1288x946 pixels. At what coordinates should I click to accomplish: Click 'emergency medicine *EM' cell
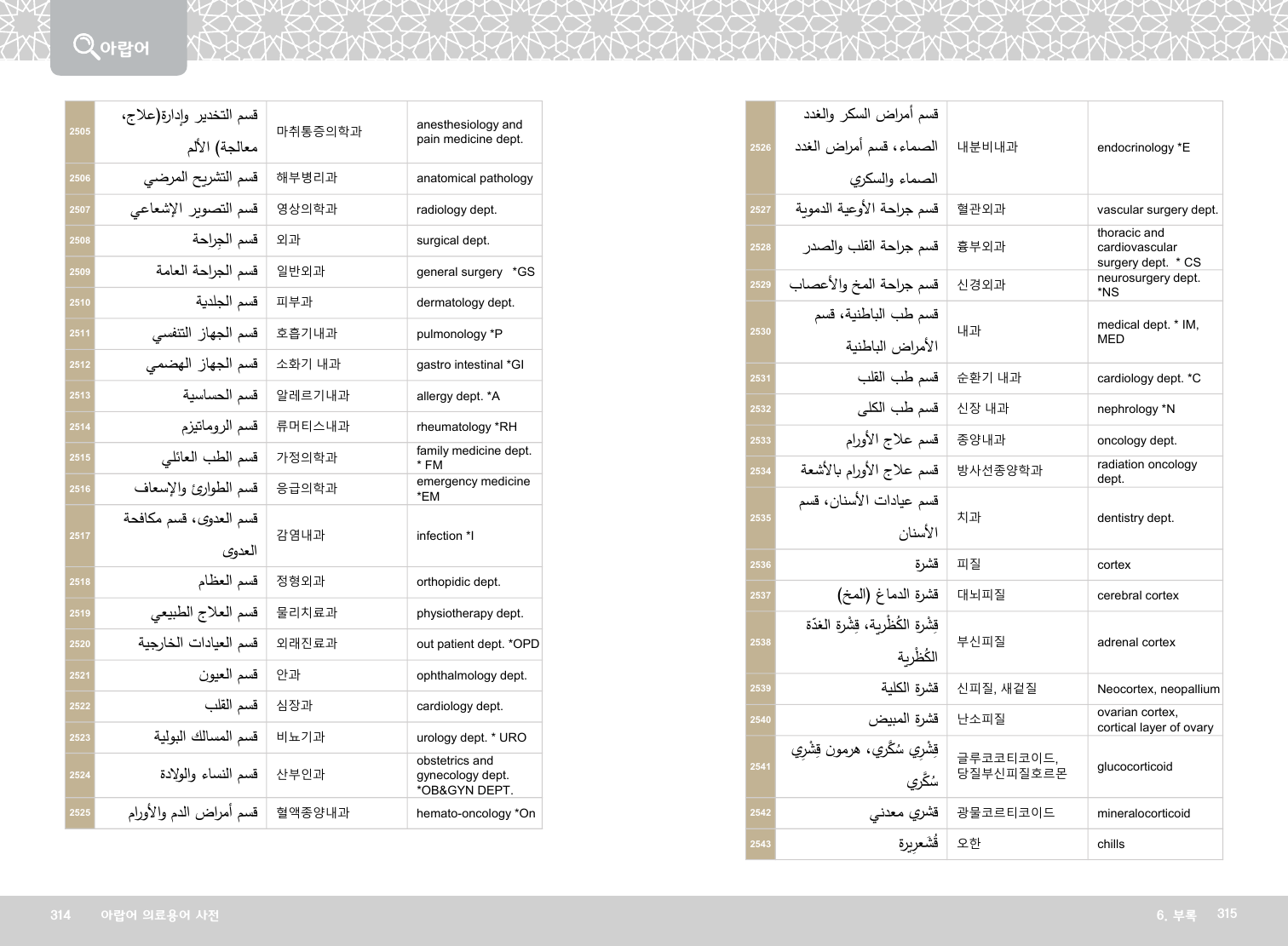pyautogui.click(x=473, y=489)
